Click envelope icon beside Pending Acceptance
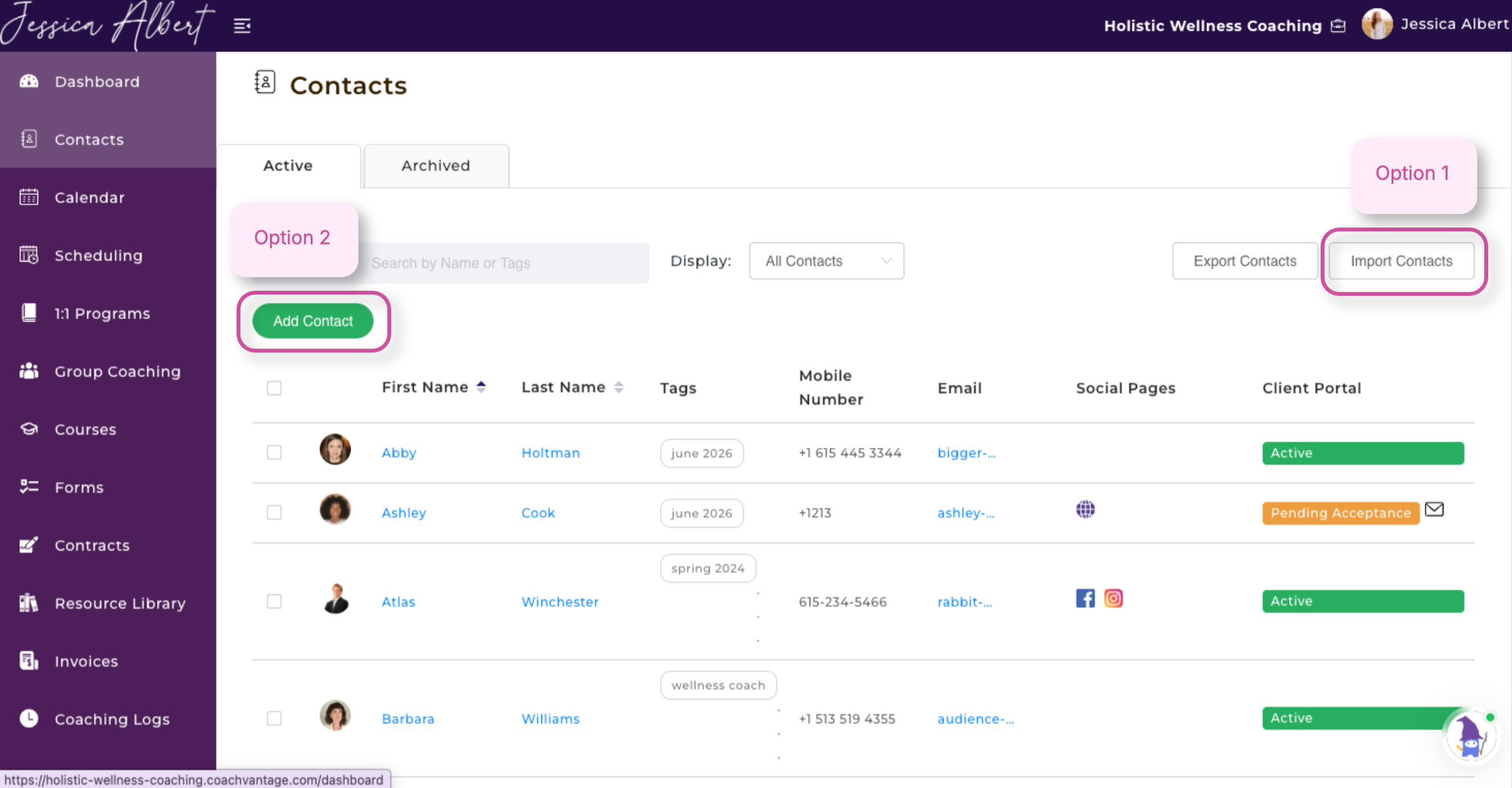Viewport: 1512px width, 788px height. (1434, 510)
